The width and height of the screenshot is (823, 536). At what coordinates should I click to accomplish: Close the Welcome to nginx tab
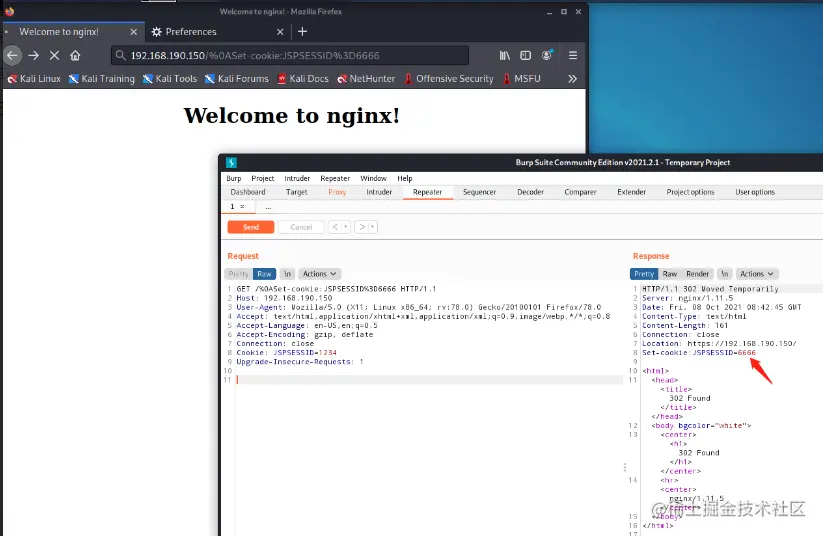(x=134, y=32)
